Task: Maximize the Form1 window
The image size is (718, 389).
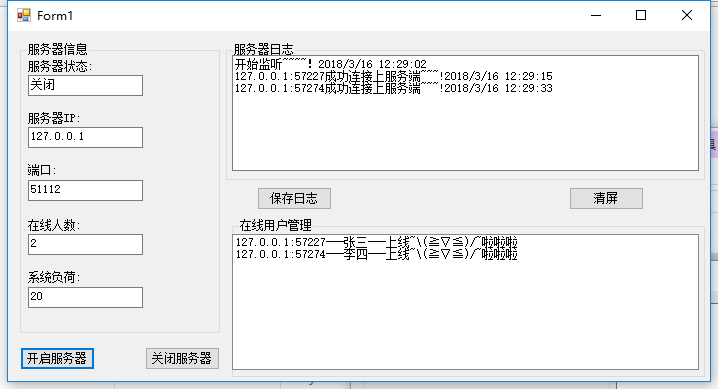Action: coord(641,16)
